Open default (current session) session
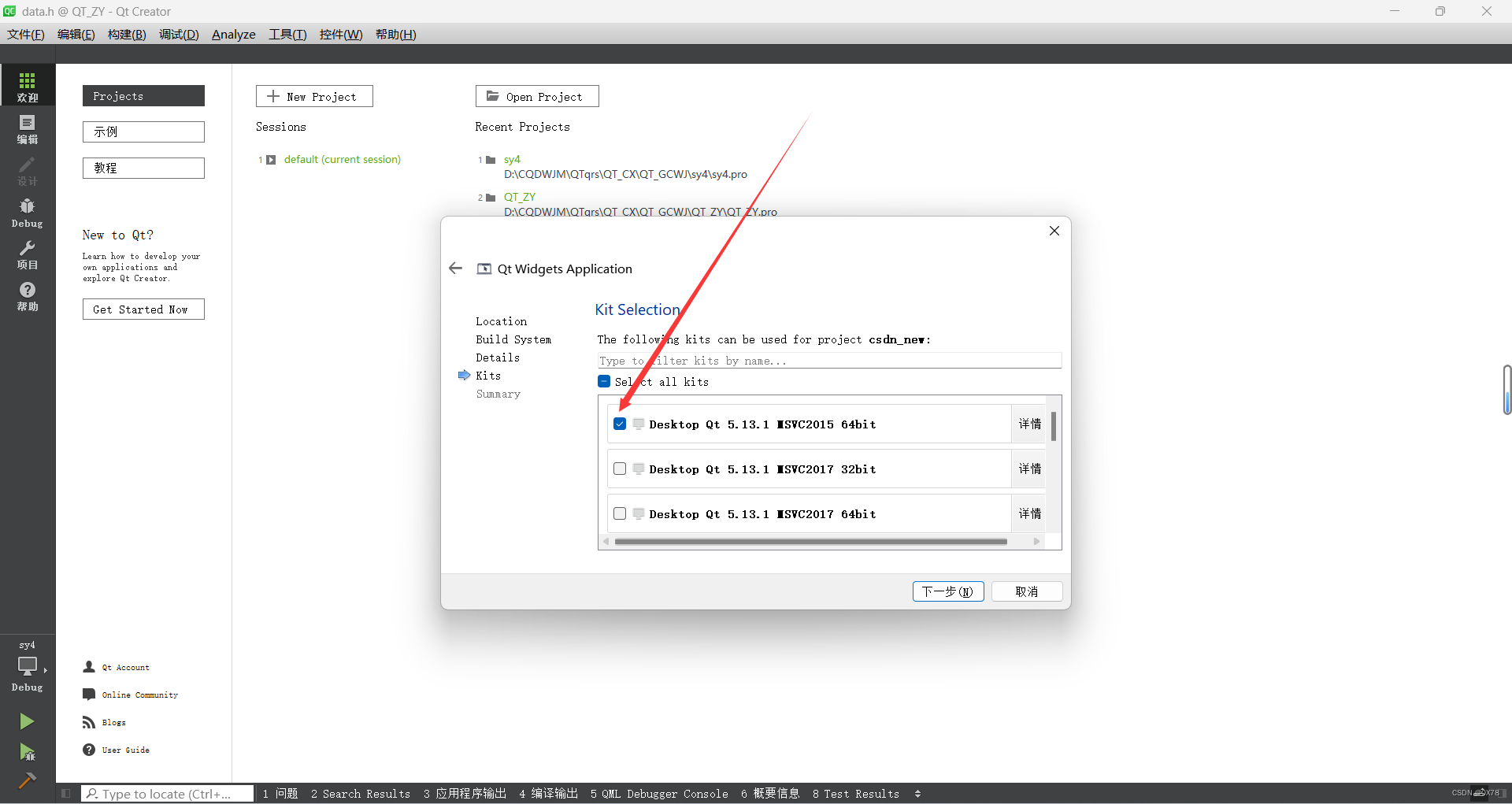This screenshot has height=804, width=1512. [x=343, y=160]
